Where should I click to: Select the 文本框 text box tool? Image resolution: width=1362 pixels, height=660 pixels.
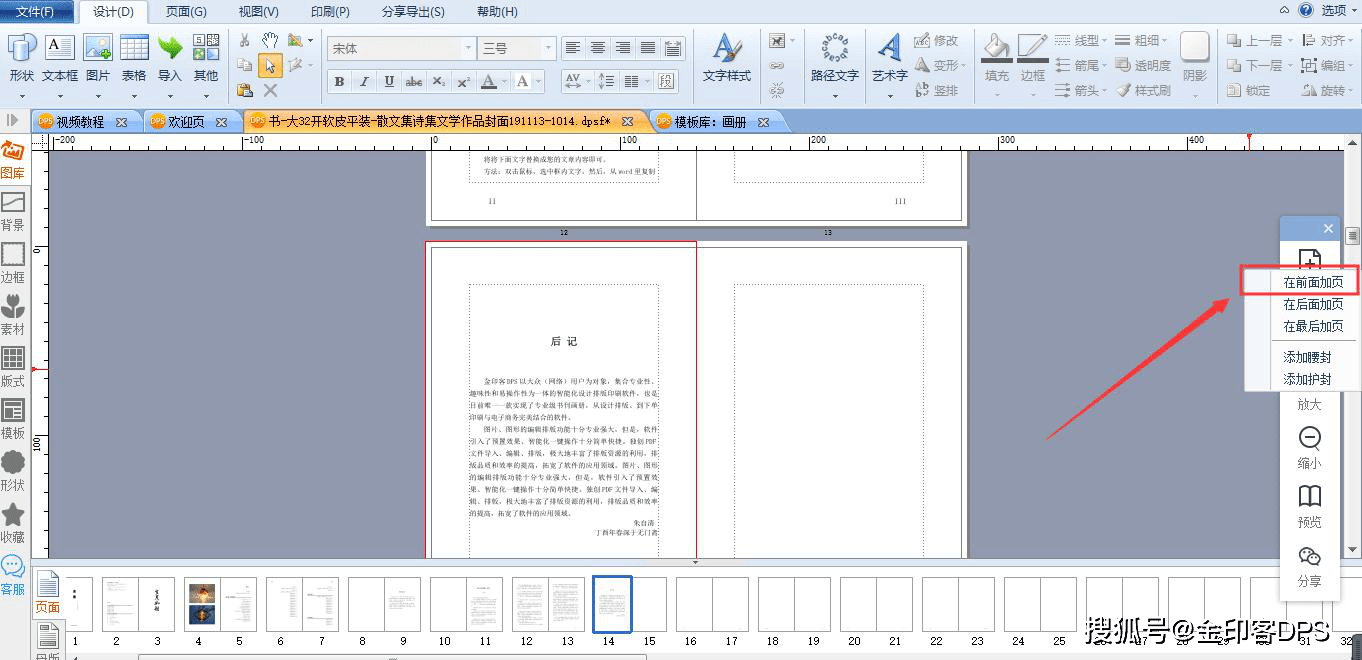click(x=60, y=58)
